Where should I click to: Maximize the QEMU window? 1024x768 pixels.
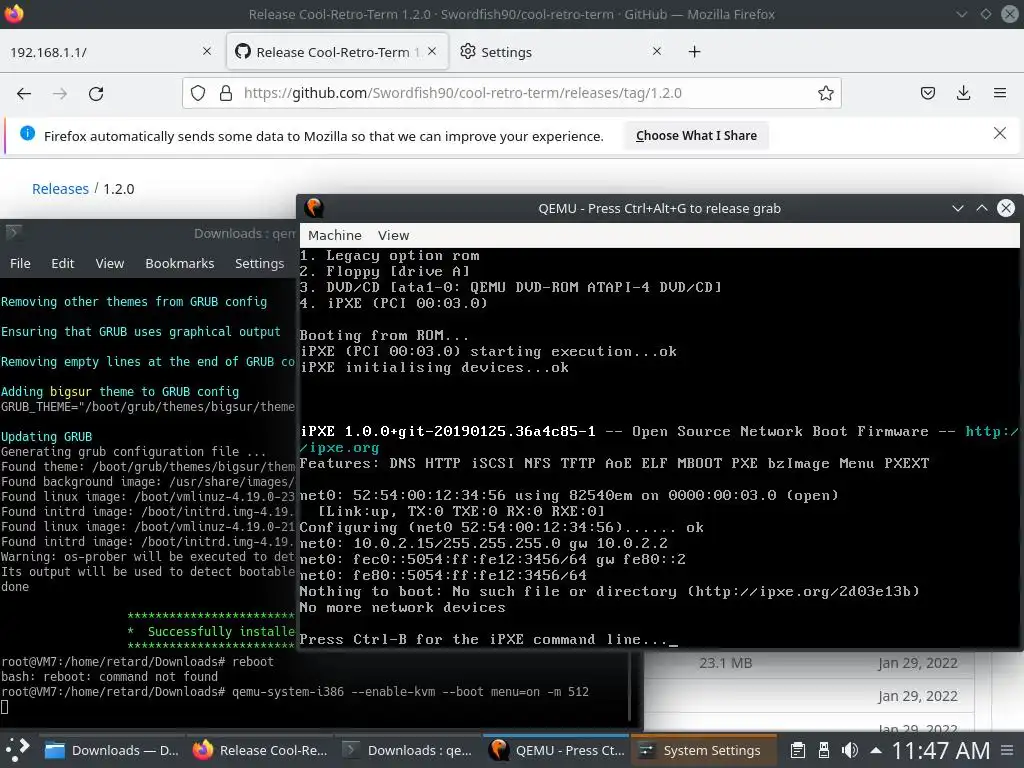pyautogui.click(x=982, y=208)
